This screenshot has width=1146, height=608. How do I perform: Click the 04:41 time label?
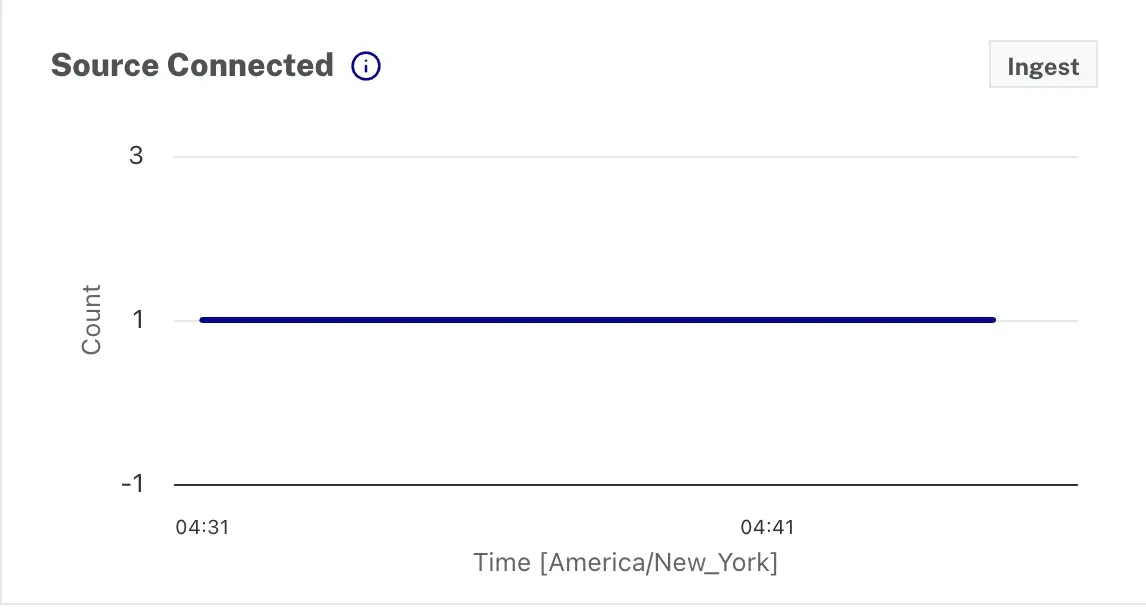767,527
